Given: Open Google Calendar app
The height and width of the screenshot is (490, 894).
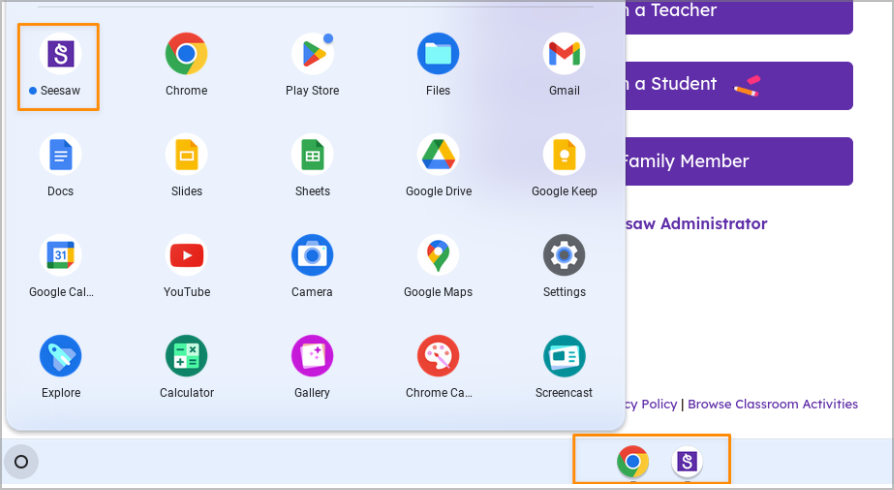Looking at the screenshot, I should point(60,255).
